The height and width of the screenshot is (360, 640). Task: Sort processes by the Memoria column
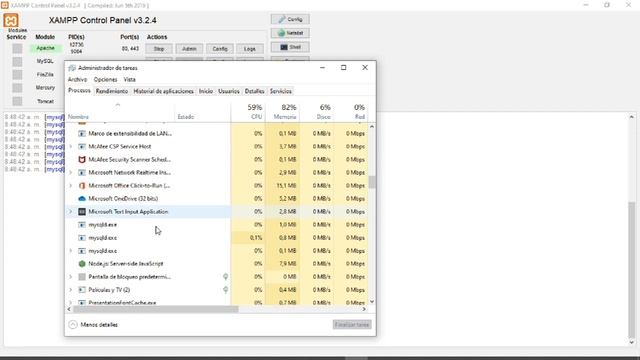click(282, 111)
